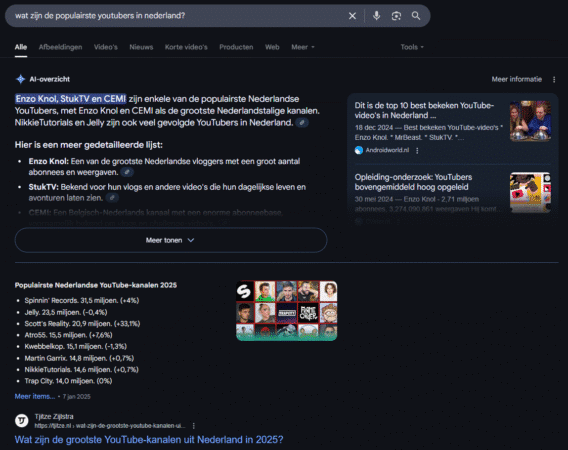Click the AI-overzicht sparkle icon

click(21, 79)
